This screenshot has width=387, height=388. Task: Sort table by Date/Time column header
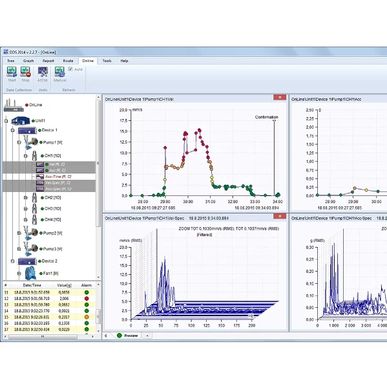(32, 285)
